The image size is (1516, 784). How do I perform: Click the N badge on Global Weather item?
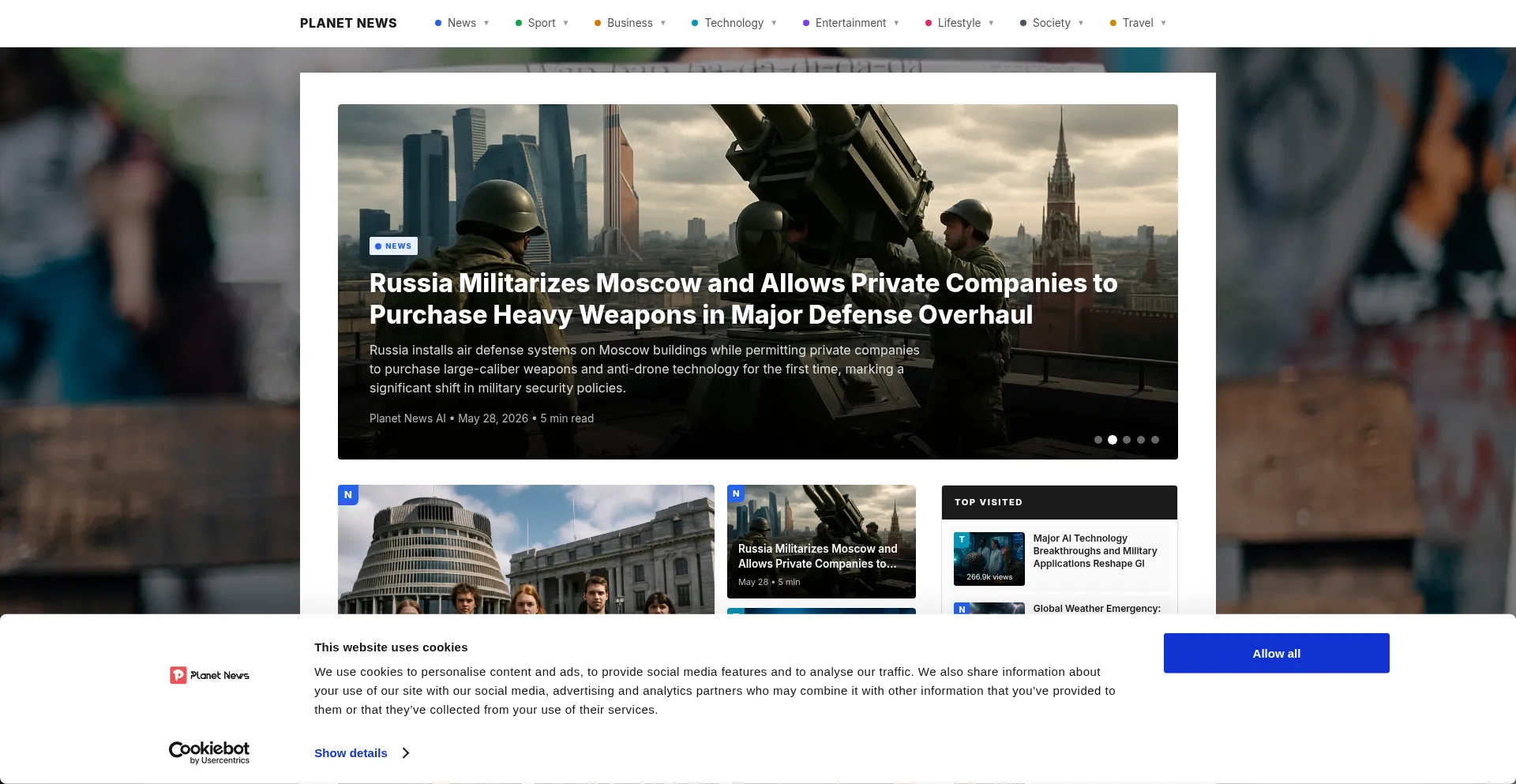962,609
